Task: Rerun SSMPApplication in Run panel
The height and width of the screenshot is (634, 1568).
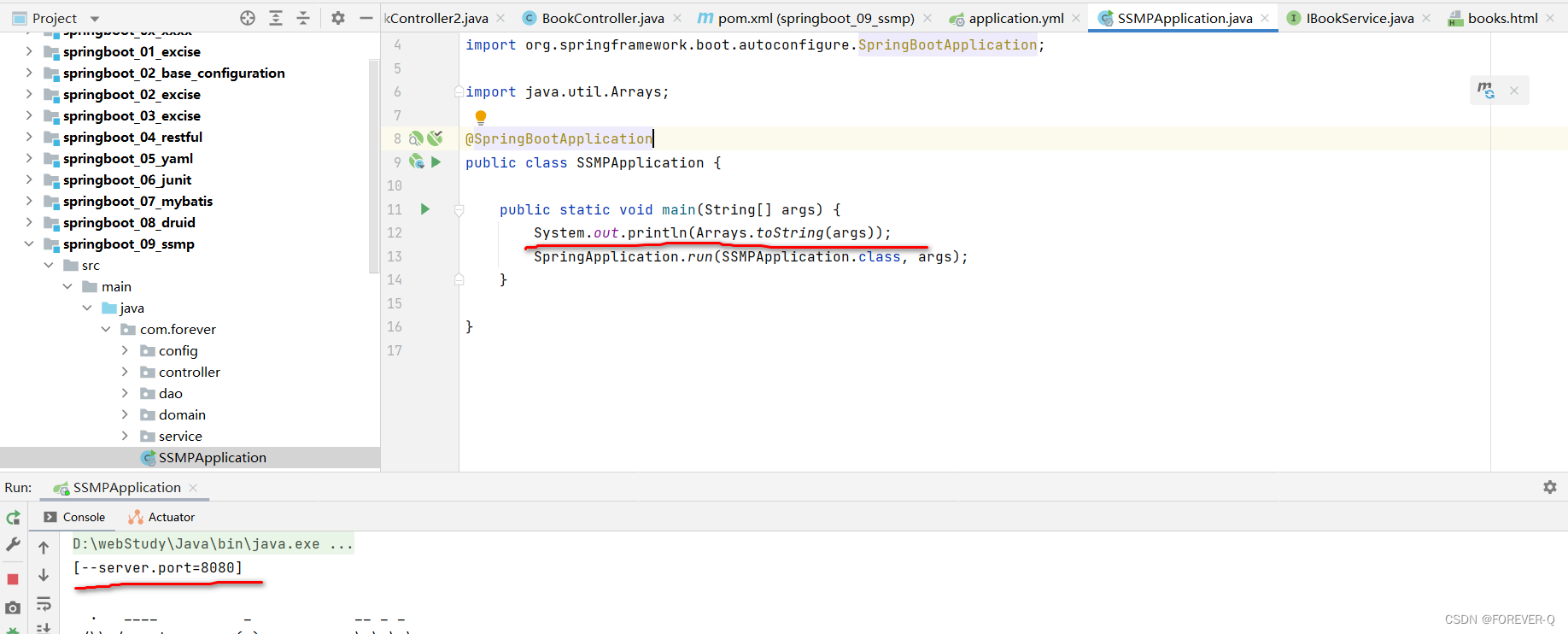Action: (13, 518)
